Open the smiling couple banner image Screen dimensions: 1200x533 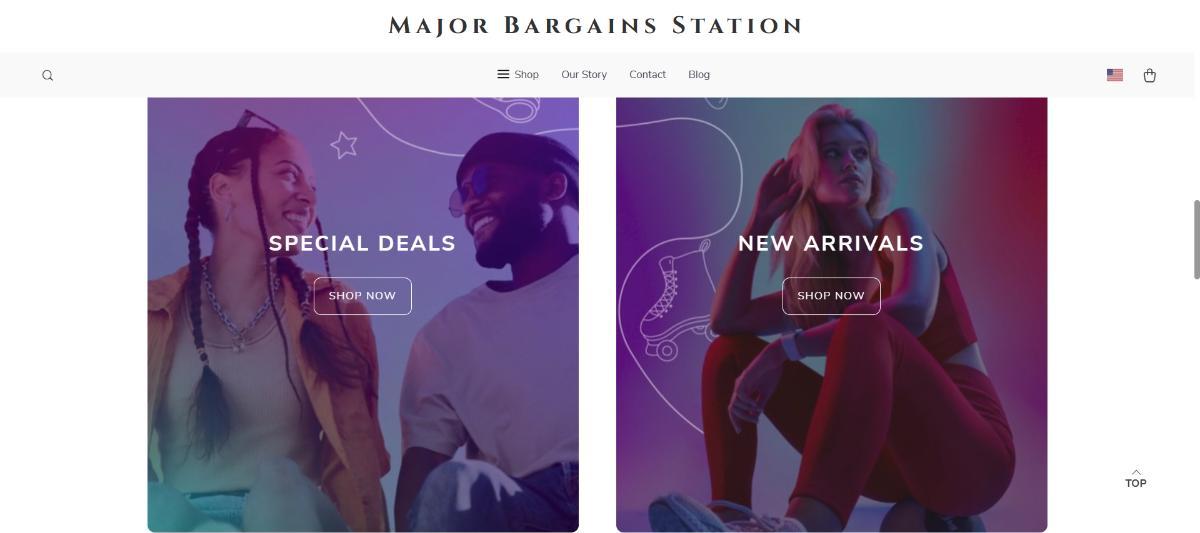coord(363,314)
